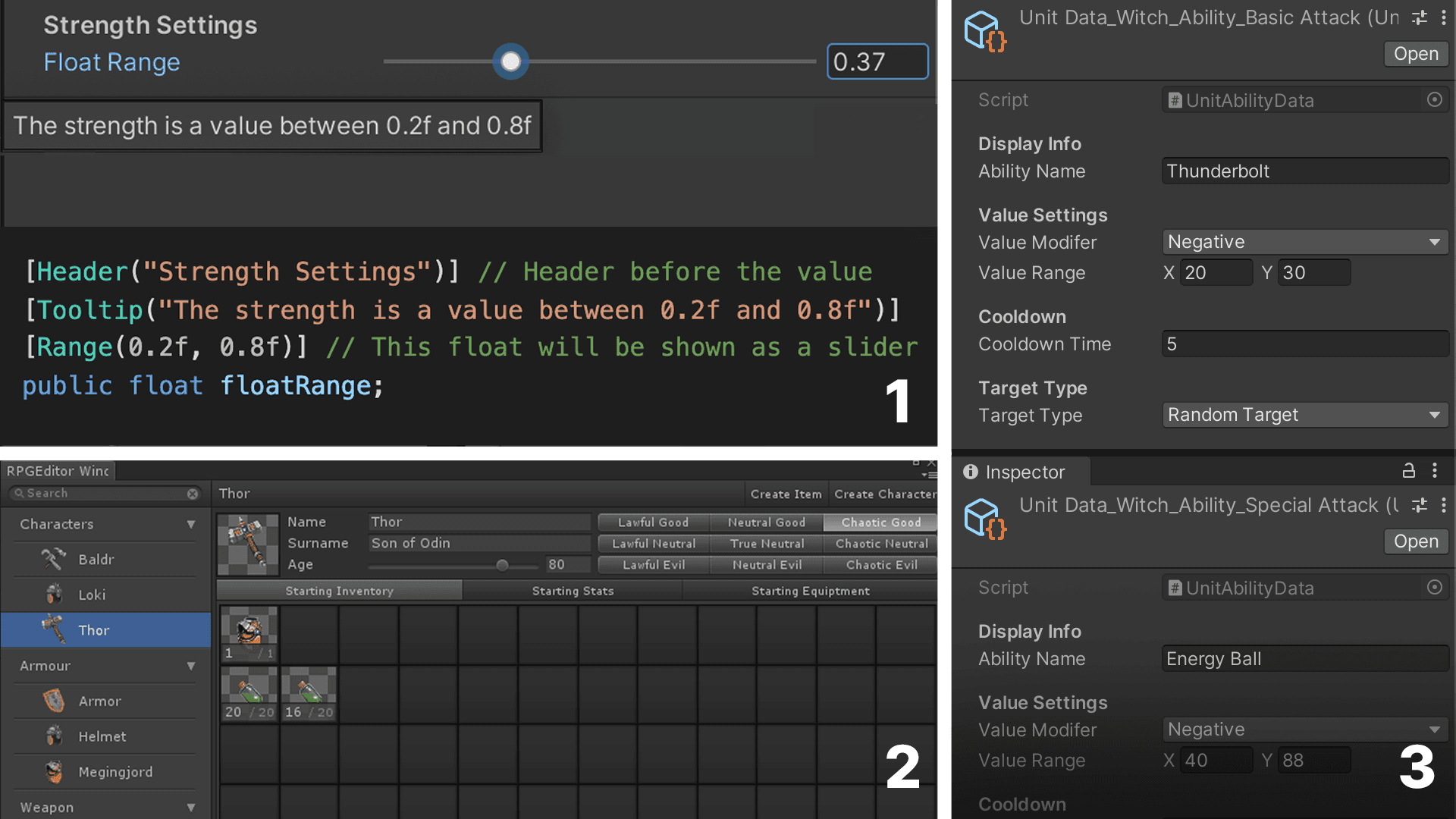
Task: Click the potion slot showing 20/20
Action: [249, 694]
